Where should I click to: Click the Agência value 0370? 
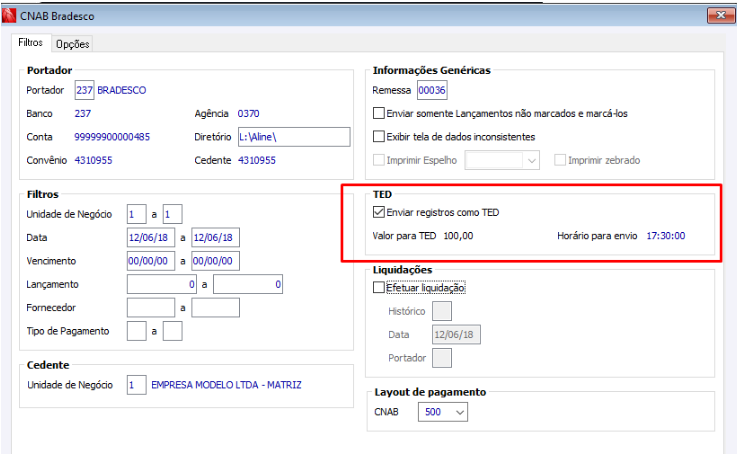click(248, 113)
